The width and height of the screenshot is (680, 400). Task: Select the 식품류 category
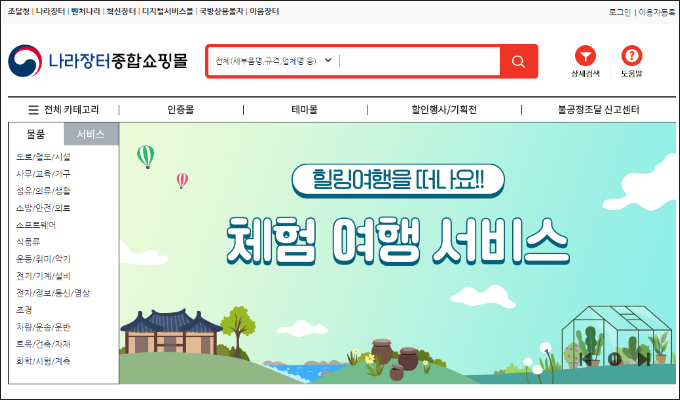pyautogui.click(x=28, y=242)
